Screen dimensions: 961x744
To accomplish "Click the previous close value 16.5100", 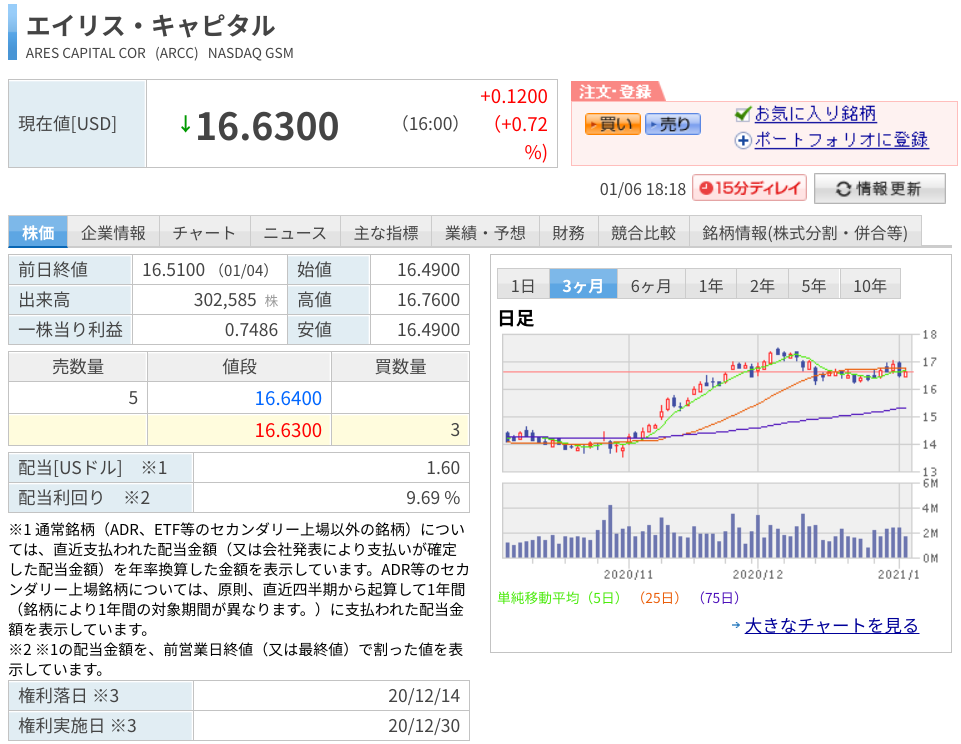I will (173, 270).
